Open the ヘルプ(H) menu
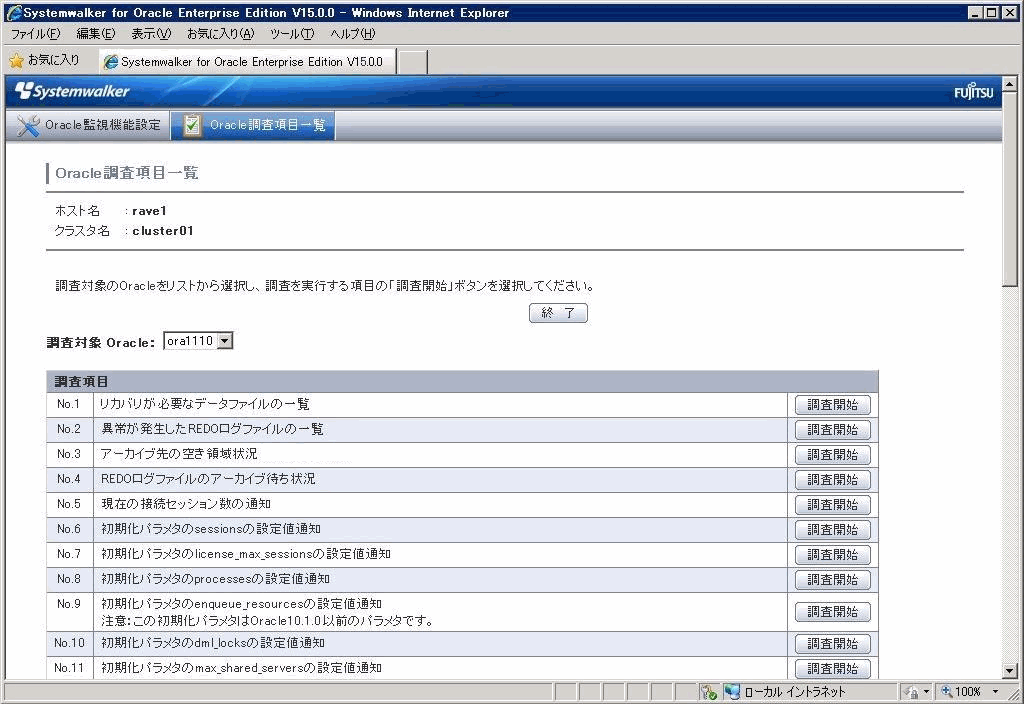1024x704 pixels. click(x=353, y=33)
